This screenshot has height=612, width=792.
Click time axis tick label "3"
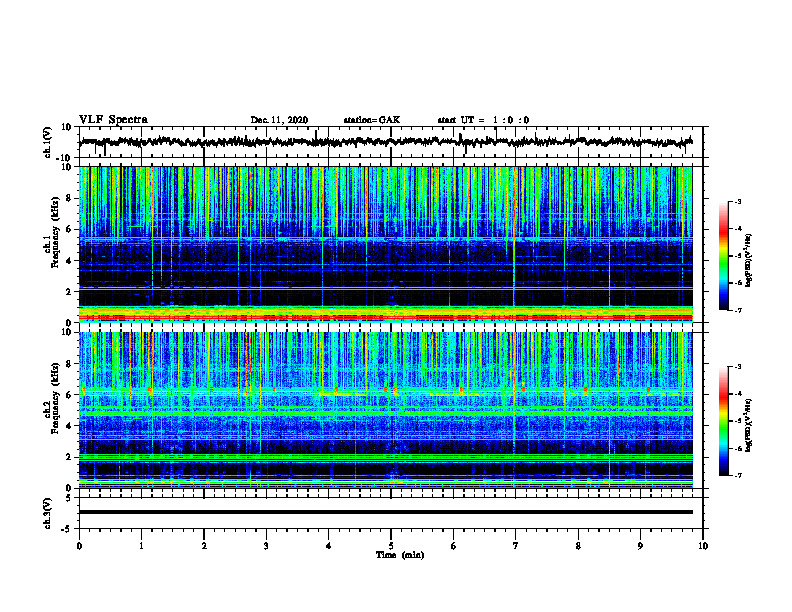click(266, 546)
